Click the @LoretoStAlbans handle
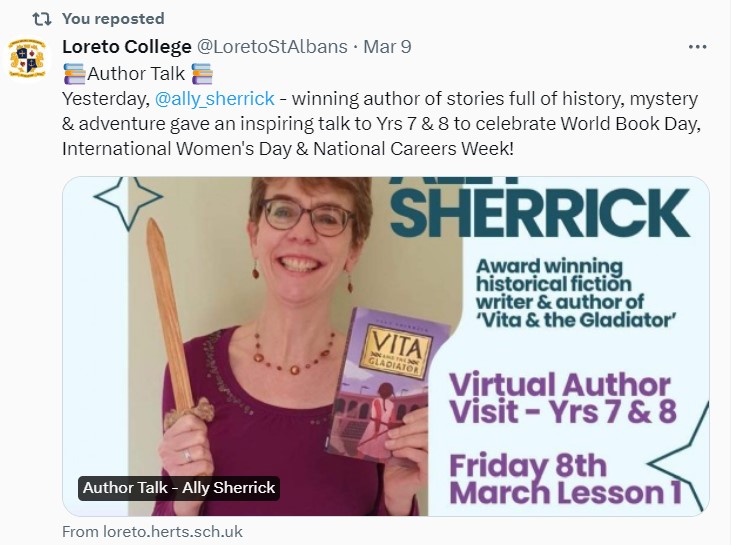The image size is (733, 545). click(287, 47)
